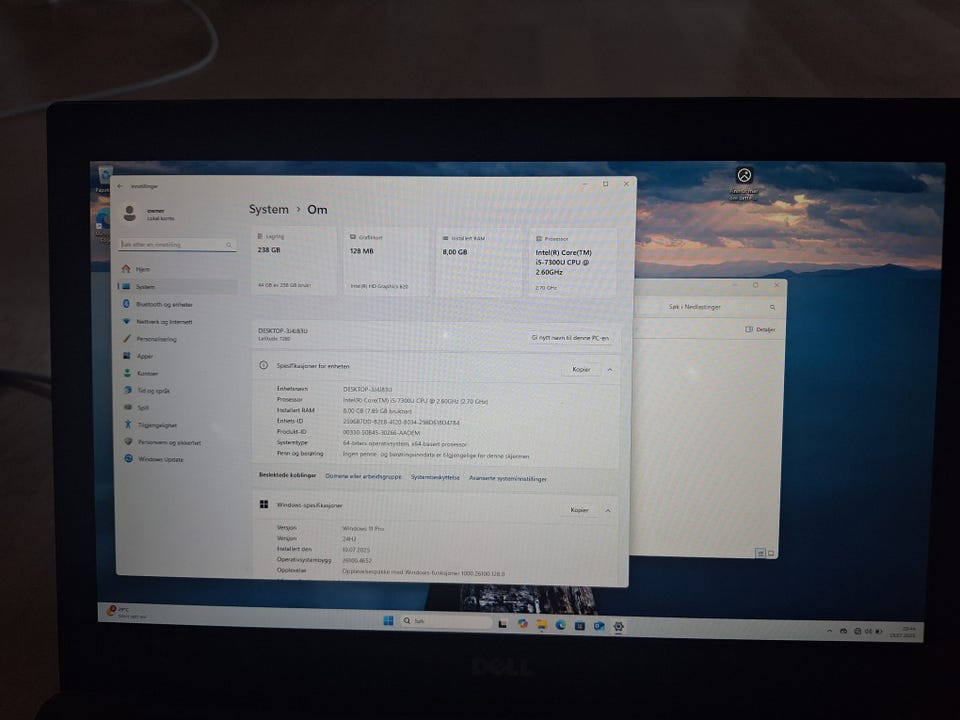
Task: Show hidden tray icons with the chevron
Action: pos(829,631)
